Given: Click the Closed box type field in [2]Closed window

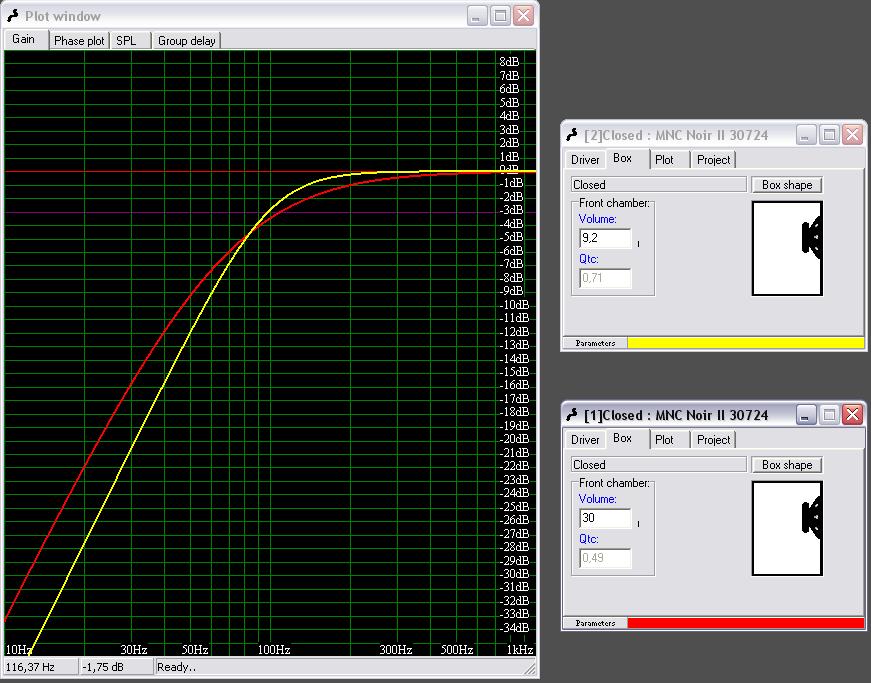Looking at the screenshot, I should (659, 185).
